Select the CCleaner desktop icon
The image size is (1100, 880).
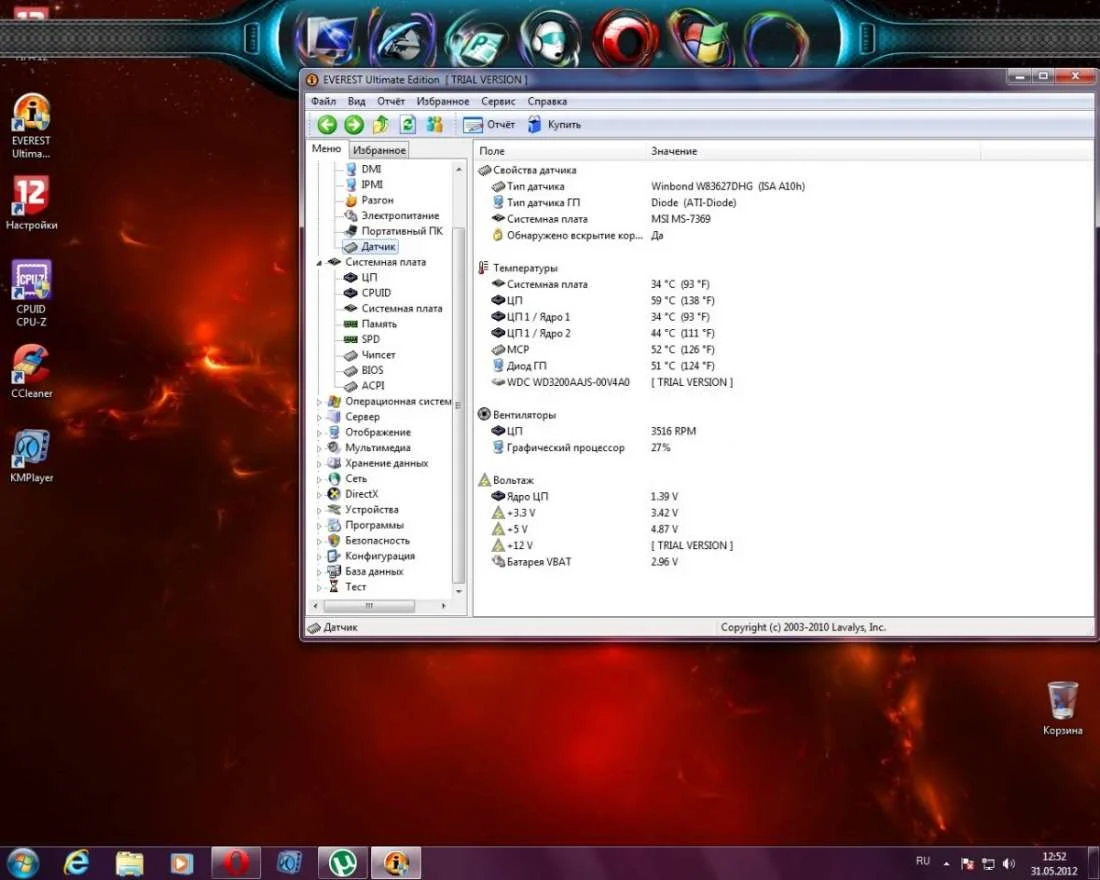click(x=31, y=365)
